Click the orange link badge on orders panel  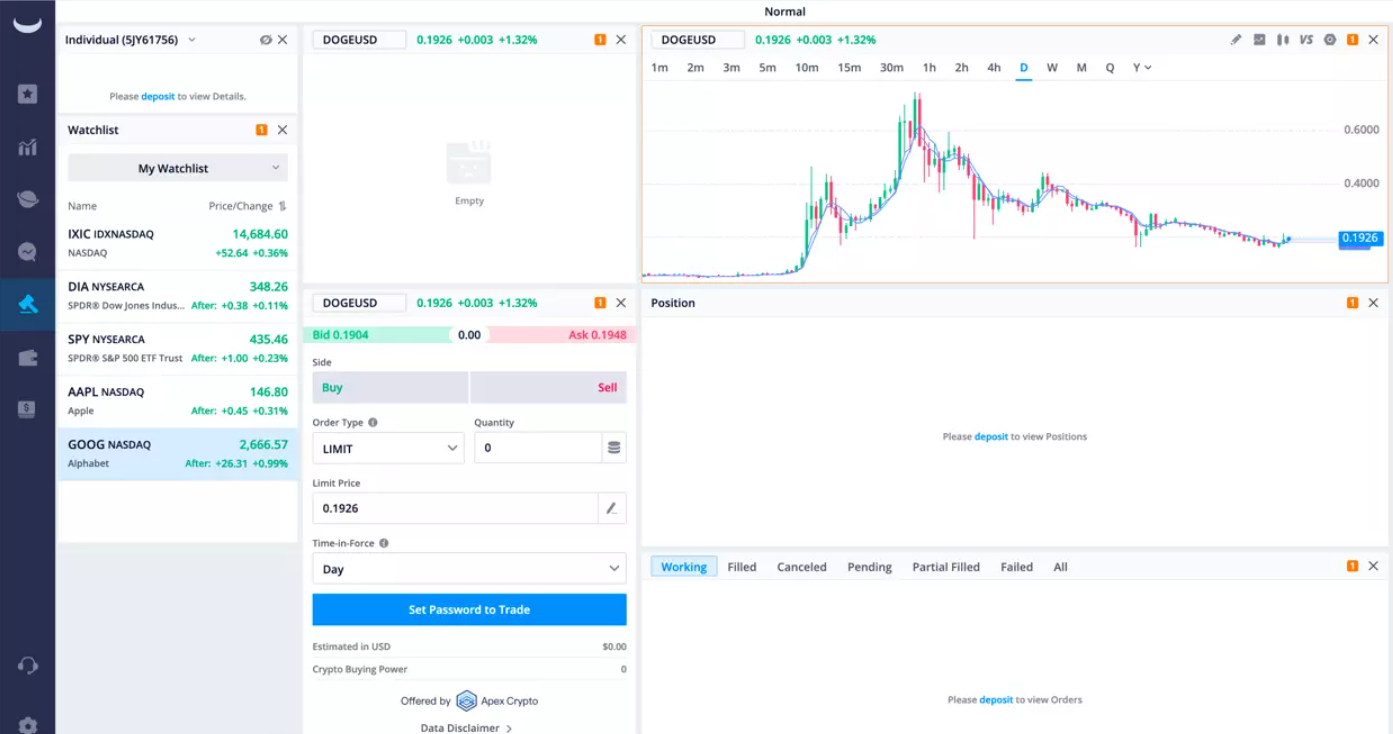[1352, 566]
